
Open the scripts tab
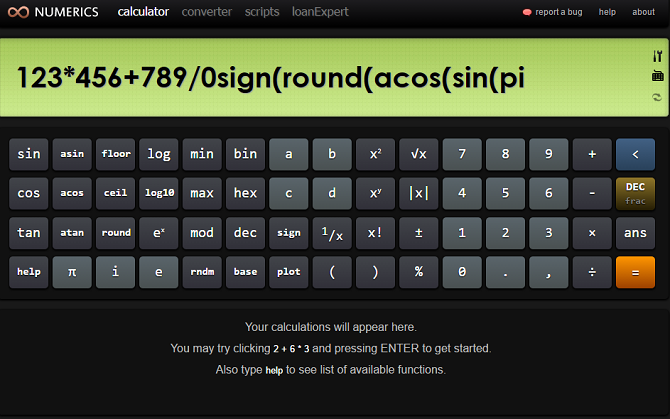[x=262, y=12]
